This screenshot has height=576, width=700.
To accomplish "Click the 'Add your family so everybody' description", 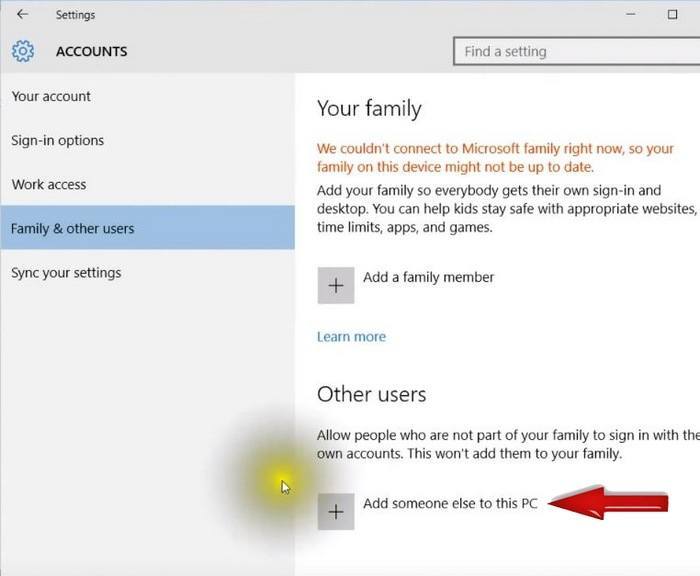I will pyautogui.click(x=507, y=209).
